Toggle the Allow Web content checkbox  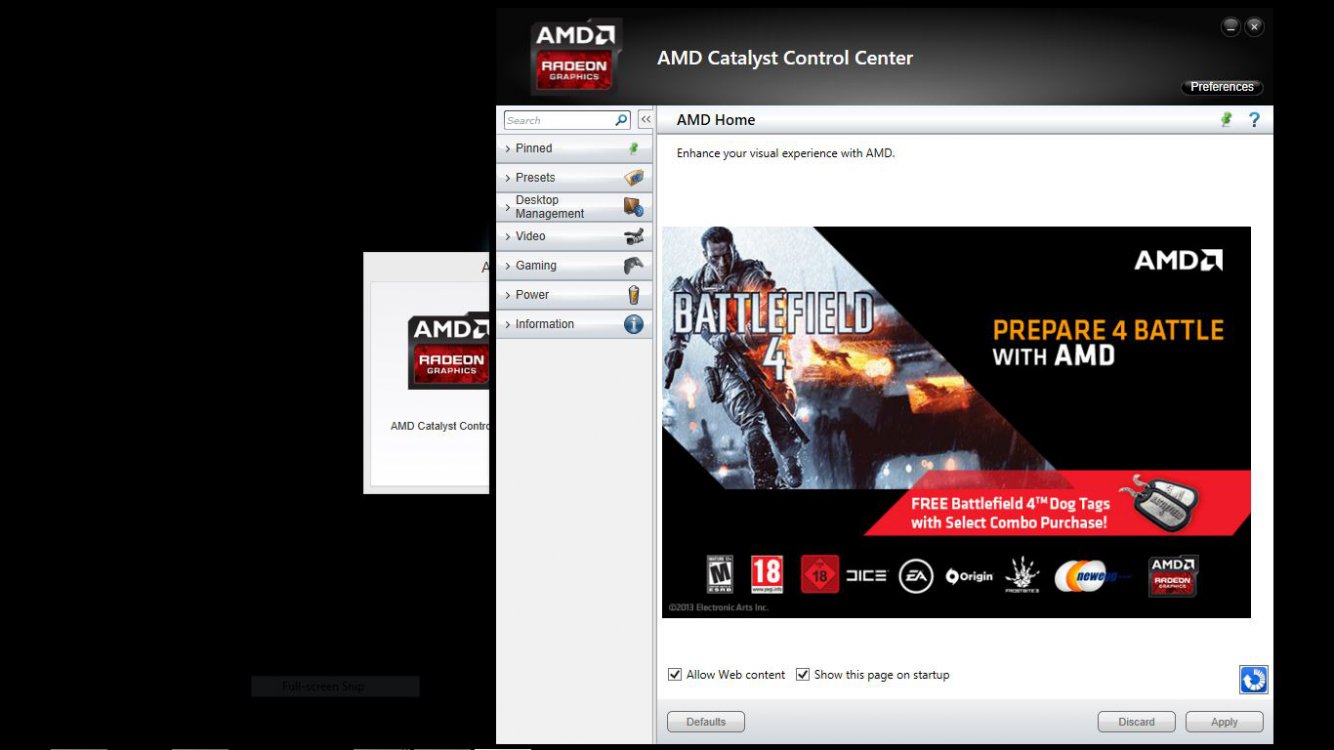(675, 675)
